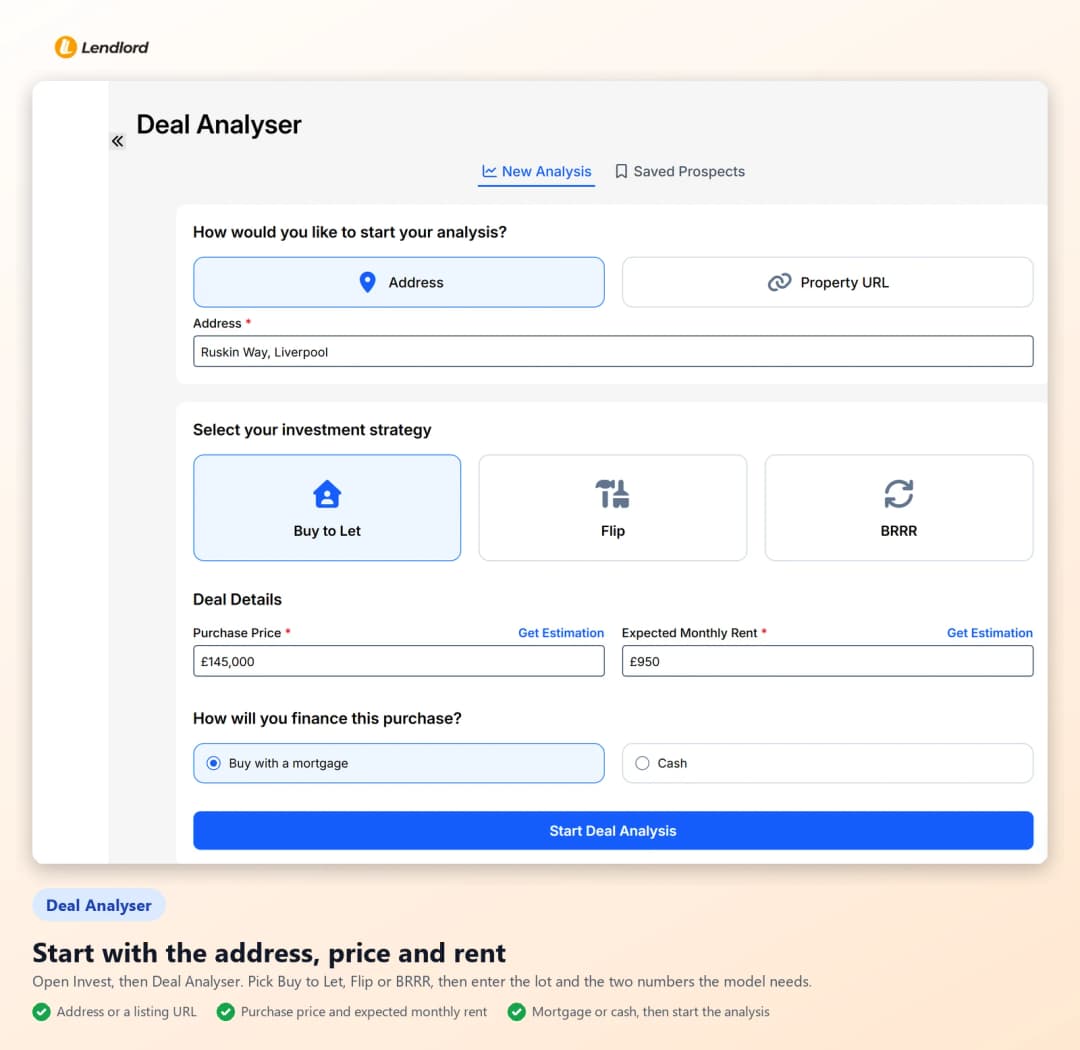The width and height of the screenshot is (1080, 1050).
Task: Click the checkmark beside Mortgage or cash
Action: point(517,1011)
